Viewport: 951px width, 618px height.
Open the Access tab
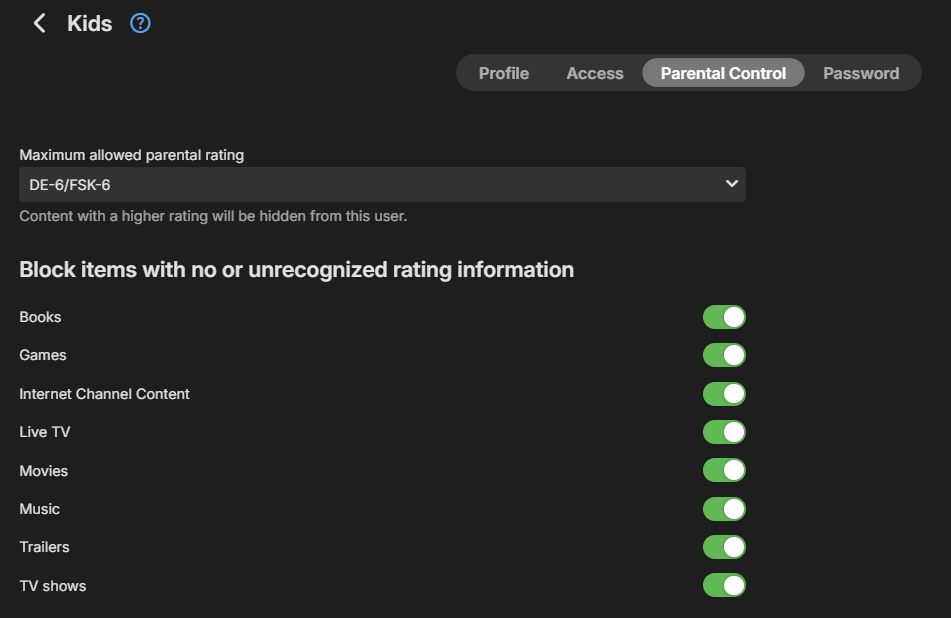595,73
